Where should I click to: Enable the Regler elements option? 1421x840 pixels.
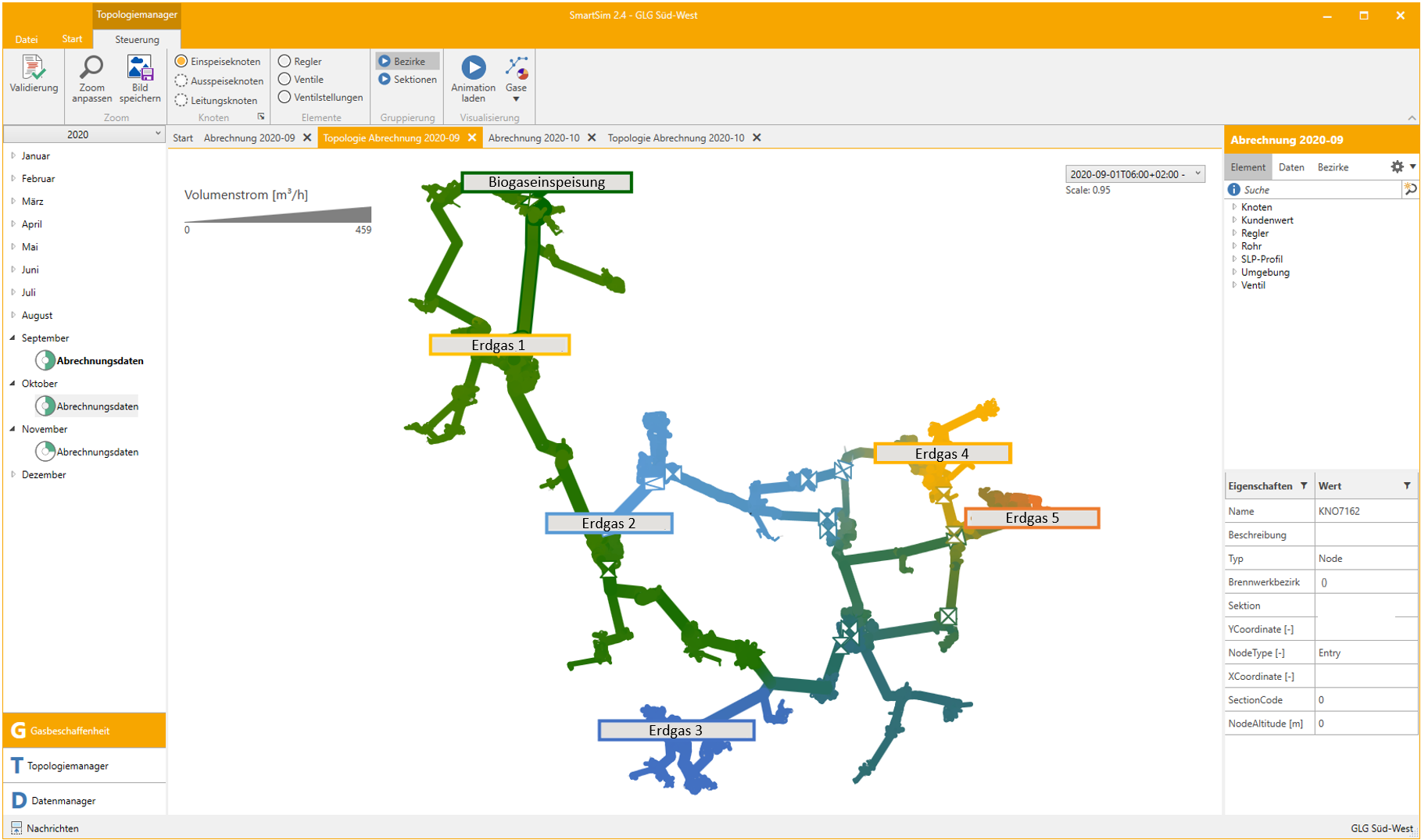pyautogui.click(x=285, y=61)
